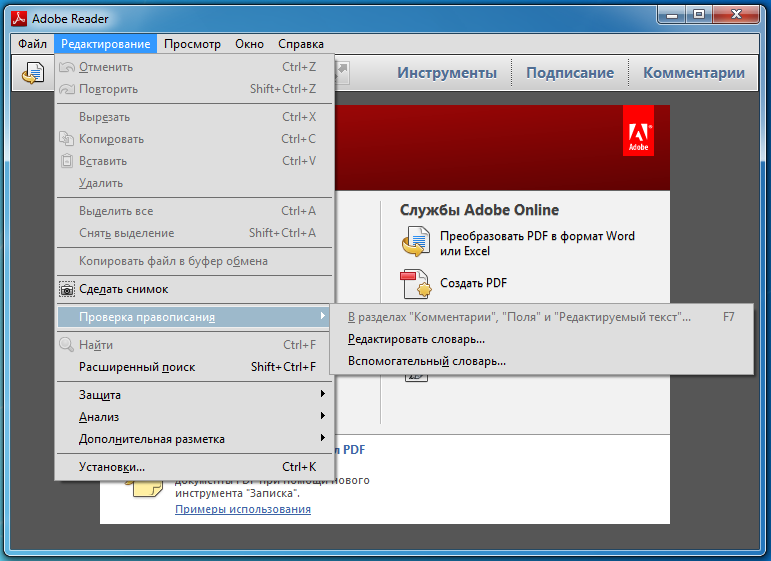Click the Adobe Reader logo in title bar
This screenshot has height=561, width=771.
[x=19, y=19]
